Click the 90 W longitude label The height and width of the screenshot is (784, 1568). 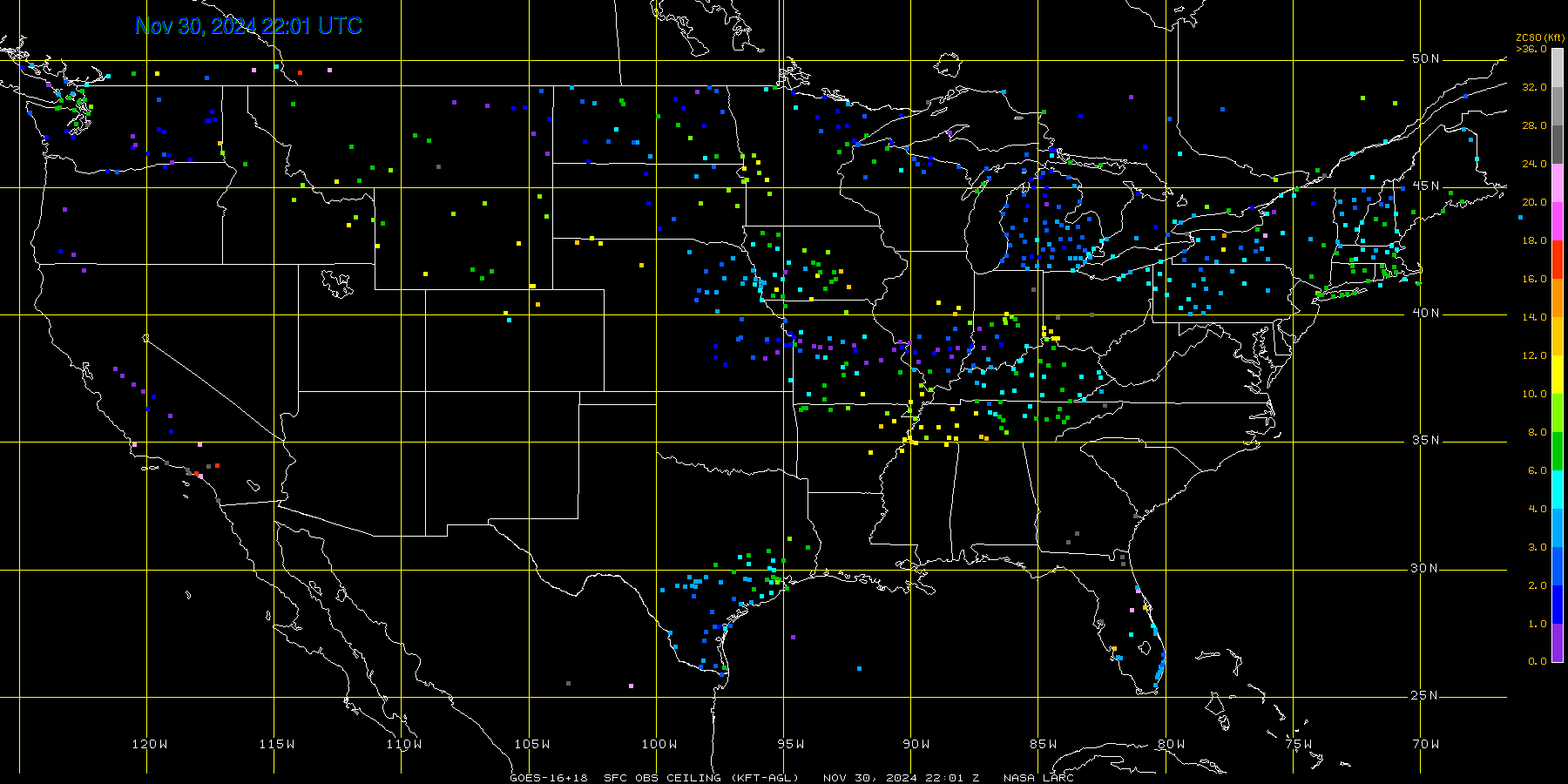click(x=916, y=744)
